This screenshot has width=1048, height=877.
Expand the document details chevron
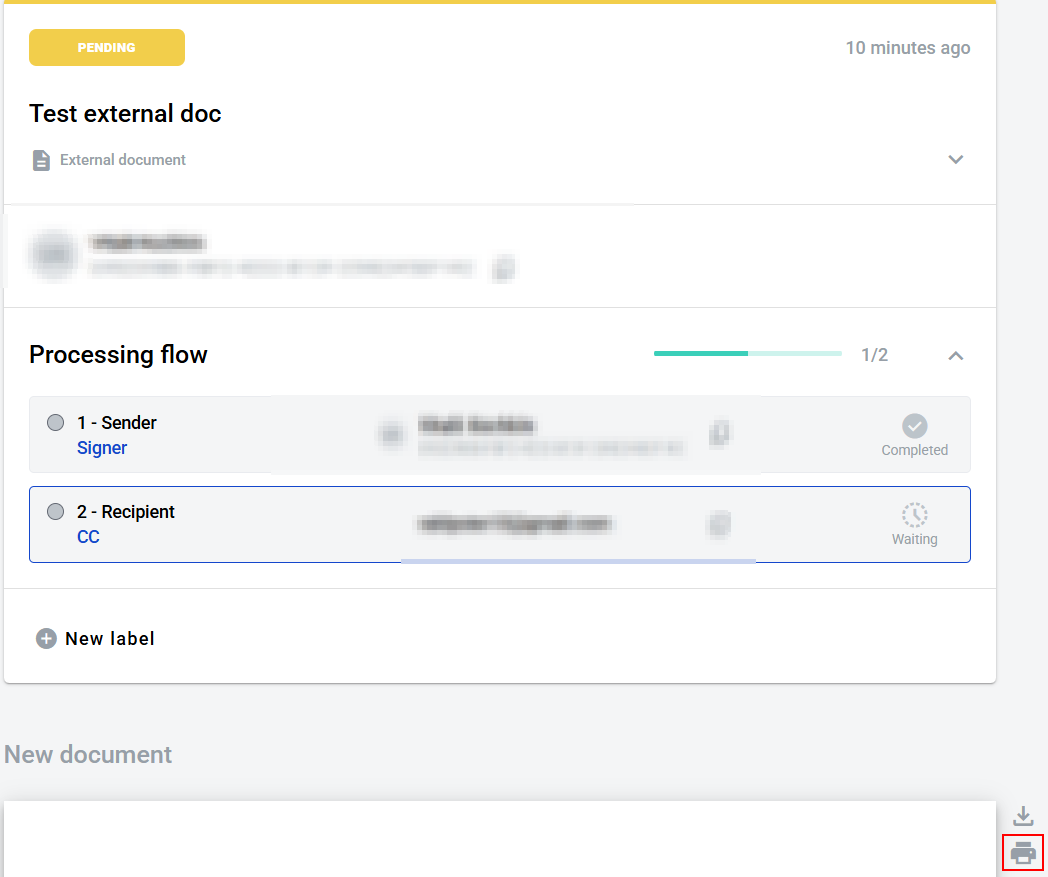click(x=956, y=160)
